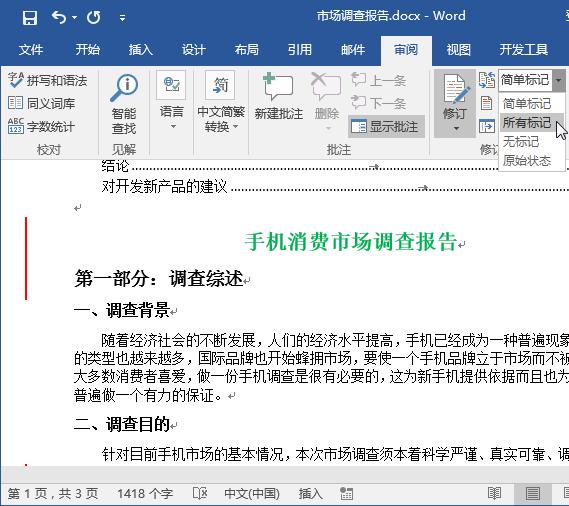569x506 pixels.
Task: Switch to the 布局 tab
Action: (246, 49)
